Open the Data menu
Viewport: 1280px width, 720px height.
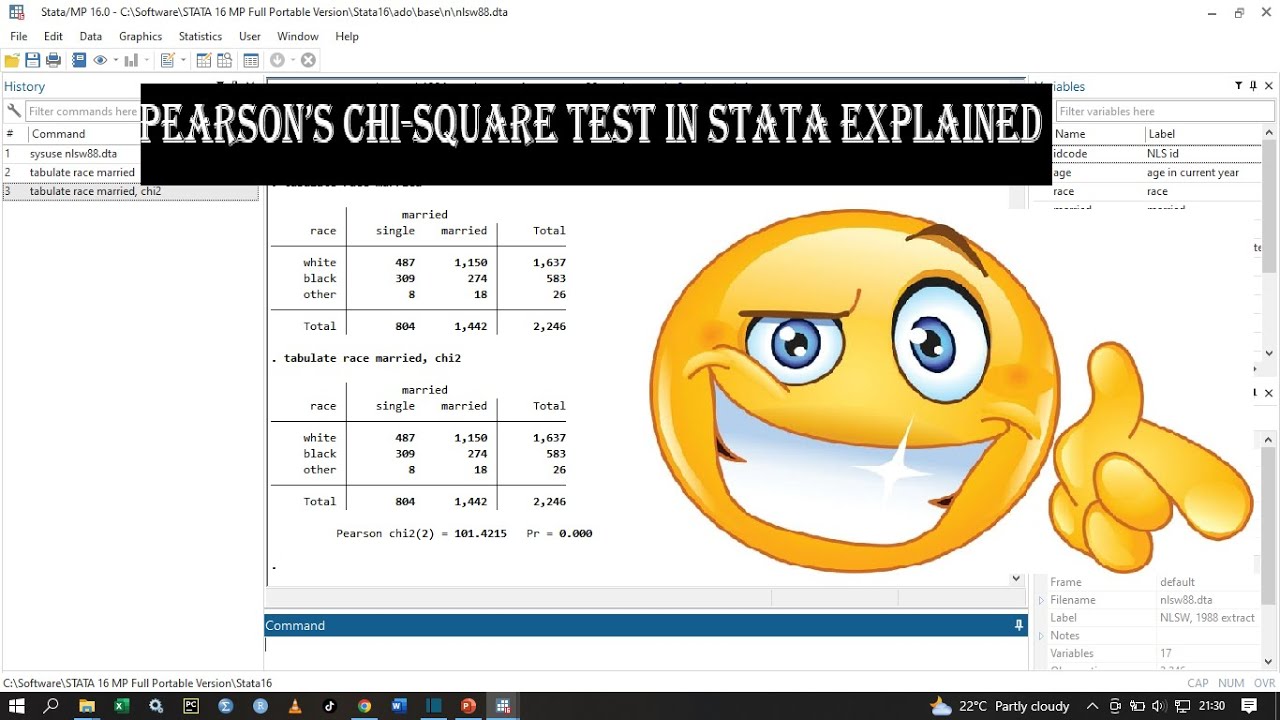tap(91, 36)
